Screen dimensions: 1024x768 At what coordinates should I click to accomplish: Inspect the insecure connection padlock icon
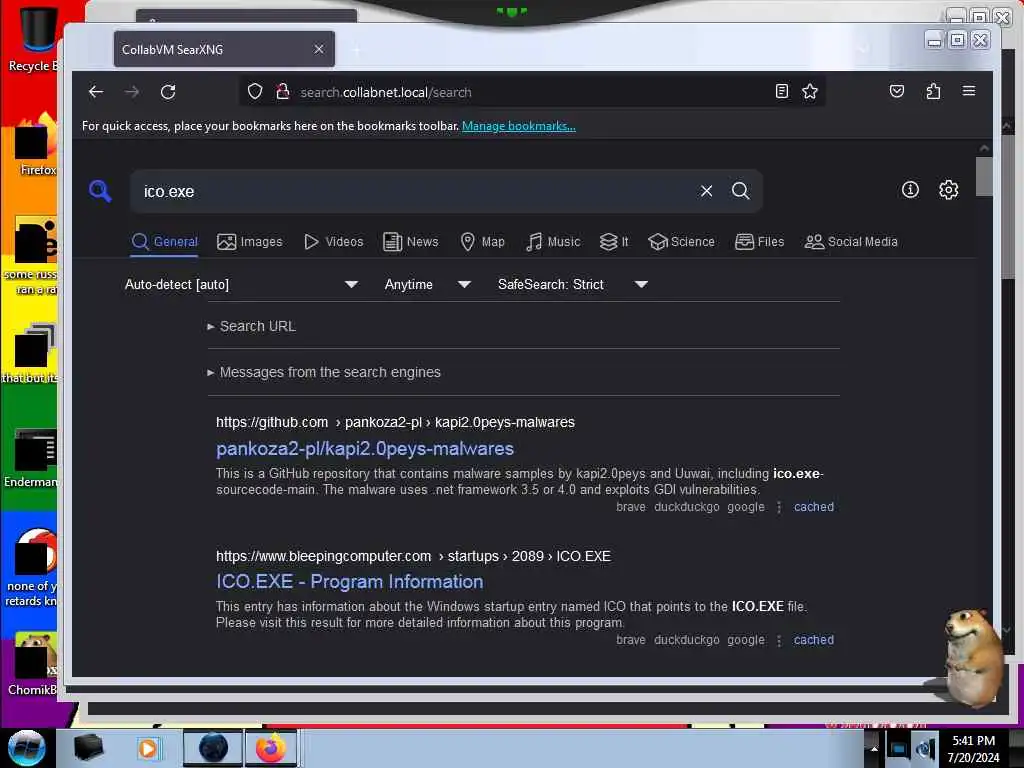(282, 91)
